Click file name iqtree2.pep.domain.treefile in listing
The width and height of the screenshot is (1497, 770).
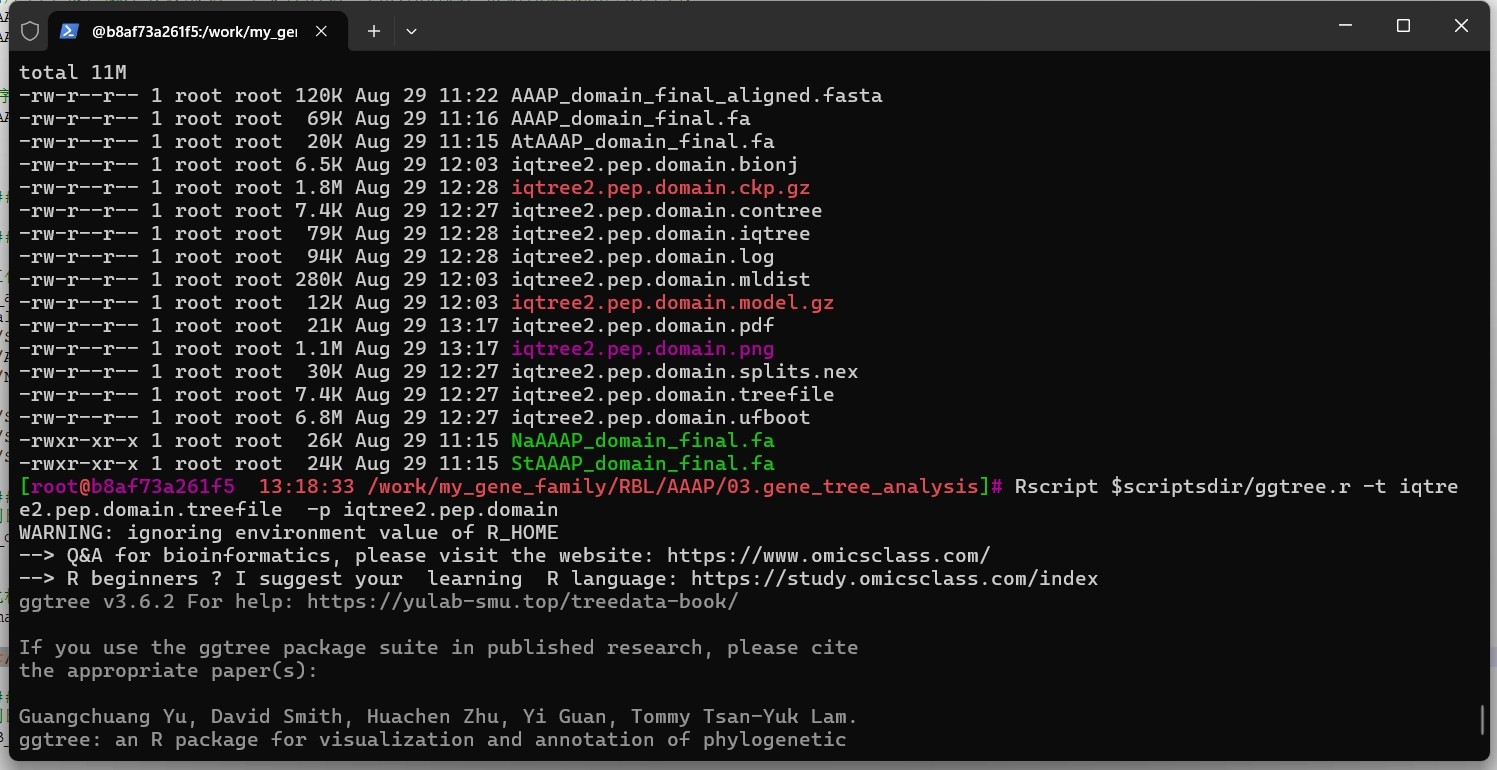tap(672, 395)
